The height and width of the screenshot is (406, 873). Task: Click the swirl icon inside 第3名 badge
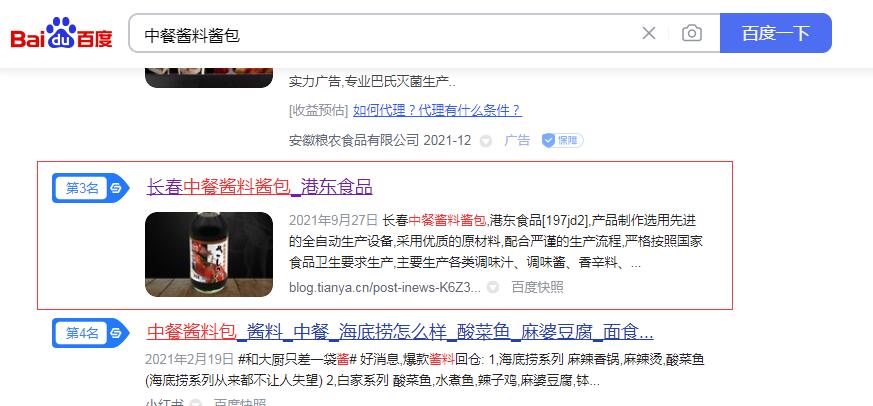[x=116, y=188]
